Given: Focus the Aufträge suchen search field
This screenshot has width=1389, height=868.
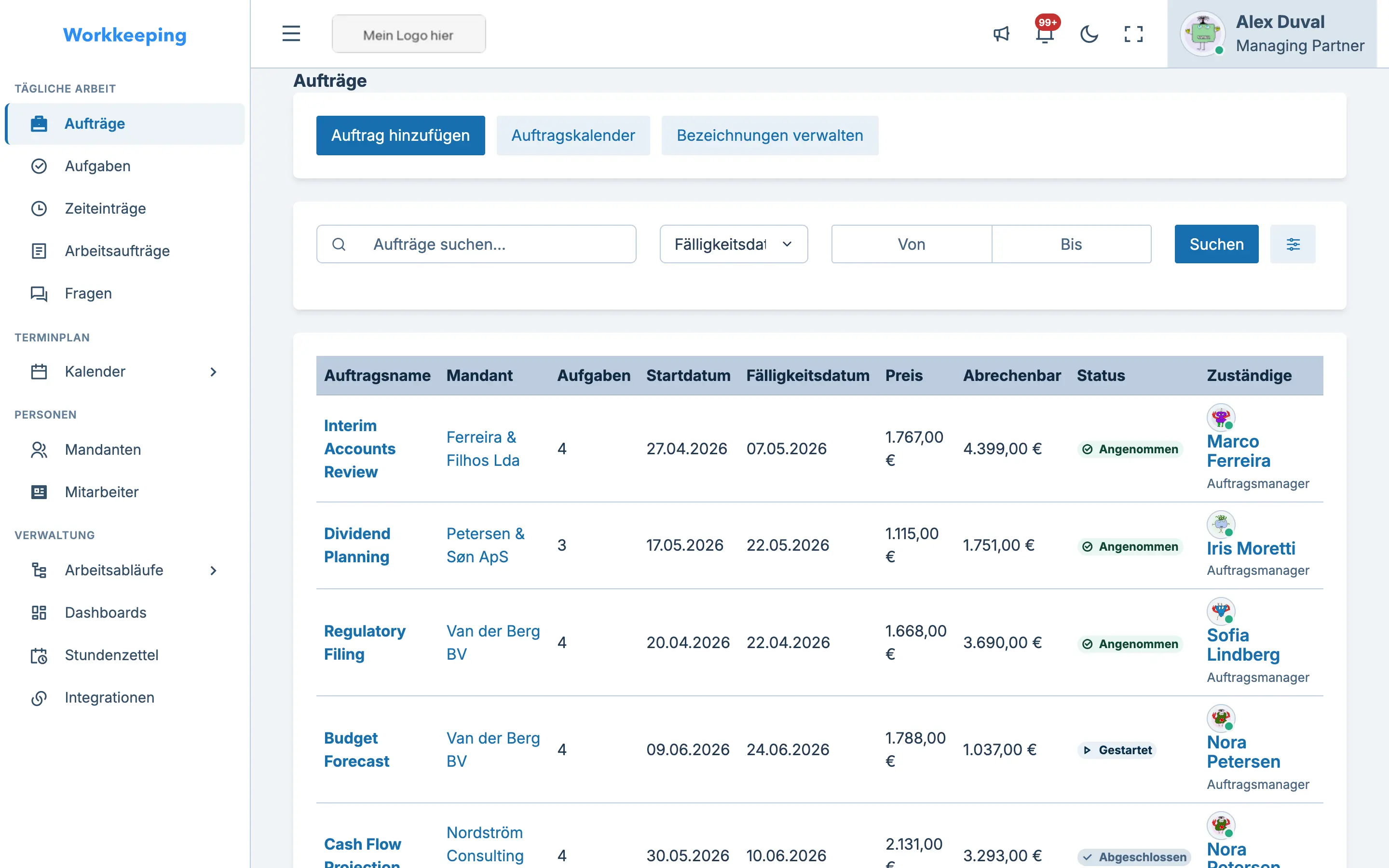Looking at the screenshot, I should pos(476,244).
